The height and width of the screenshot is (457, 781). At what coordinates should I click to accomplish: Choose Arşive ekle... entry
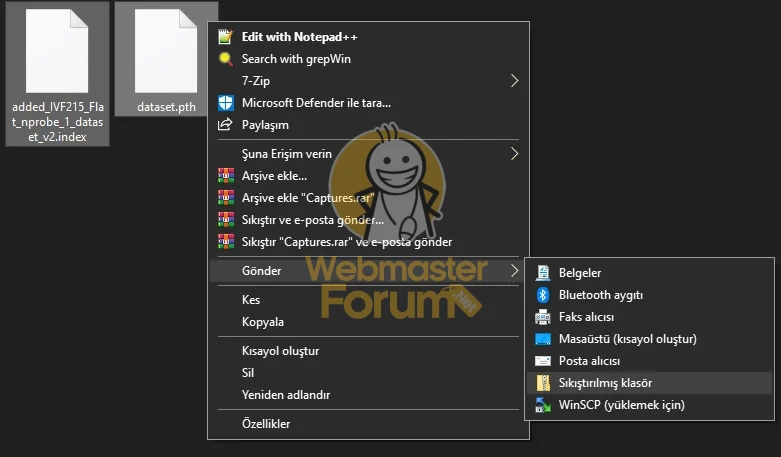point(368,176)
